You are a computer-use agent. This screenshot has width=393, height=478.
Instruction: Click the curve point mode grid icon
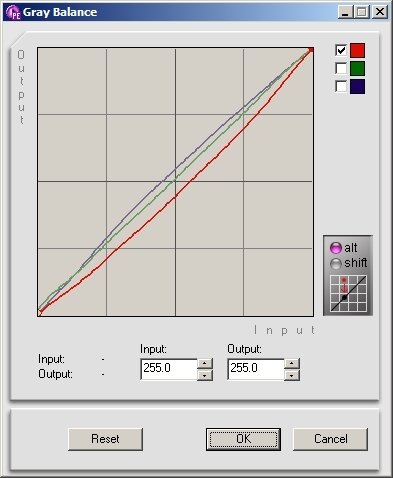pyautogui.click(x=348, y=294)
